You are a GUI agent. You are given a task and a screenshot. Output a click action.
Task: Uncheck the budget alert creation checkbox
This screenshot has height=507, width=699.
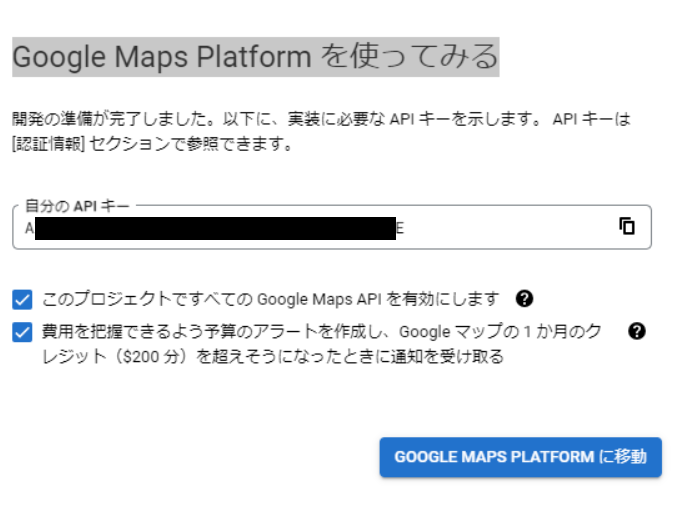point(22,332)
